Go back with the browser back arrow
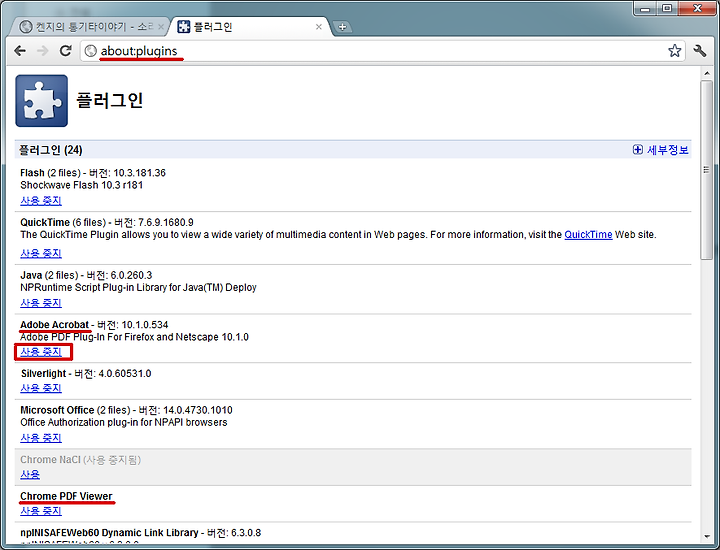The height and width of the screenshot is (550, 720). pos(20,51)
